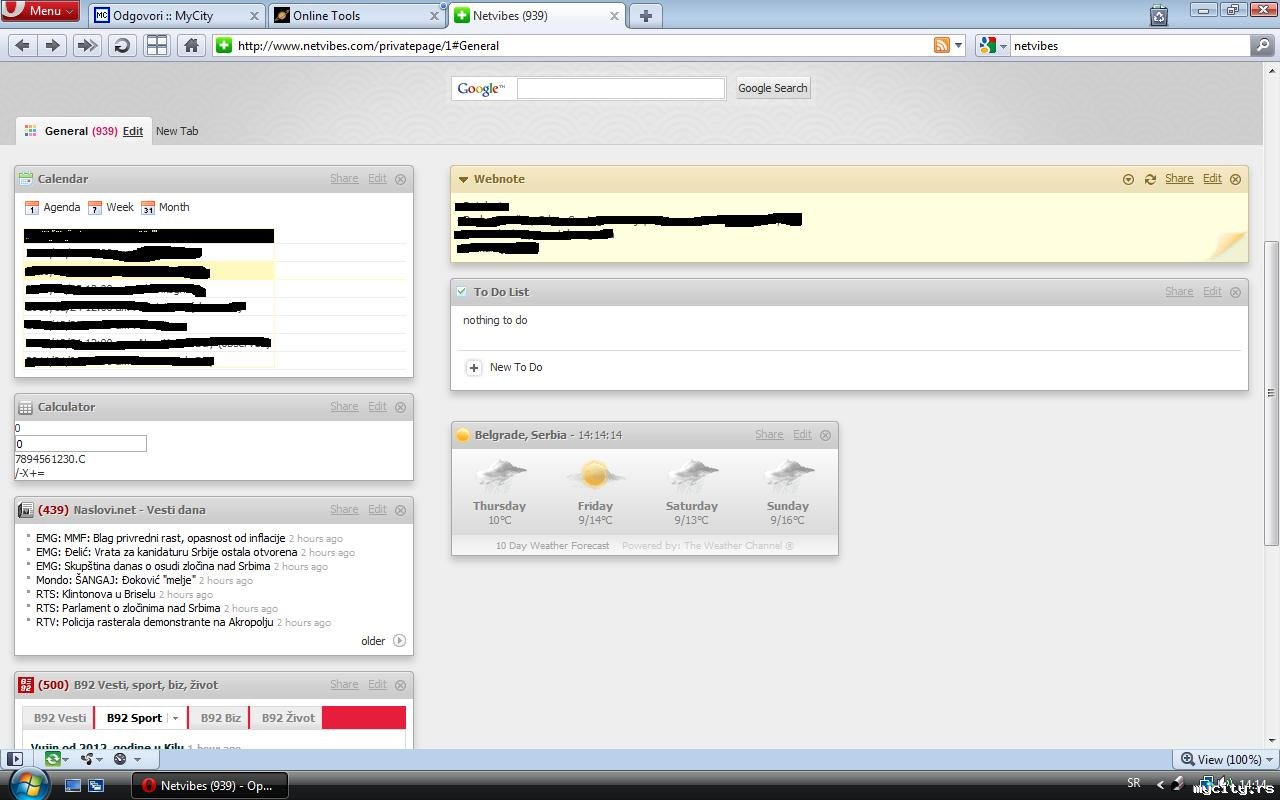Click New Tab on the Netvibes page
Screen dimensions: 1280x800
[177, 131]
